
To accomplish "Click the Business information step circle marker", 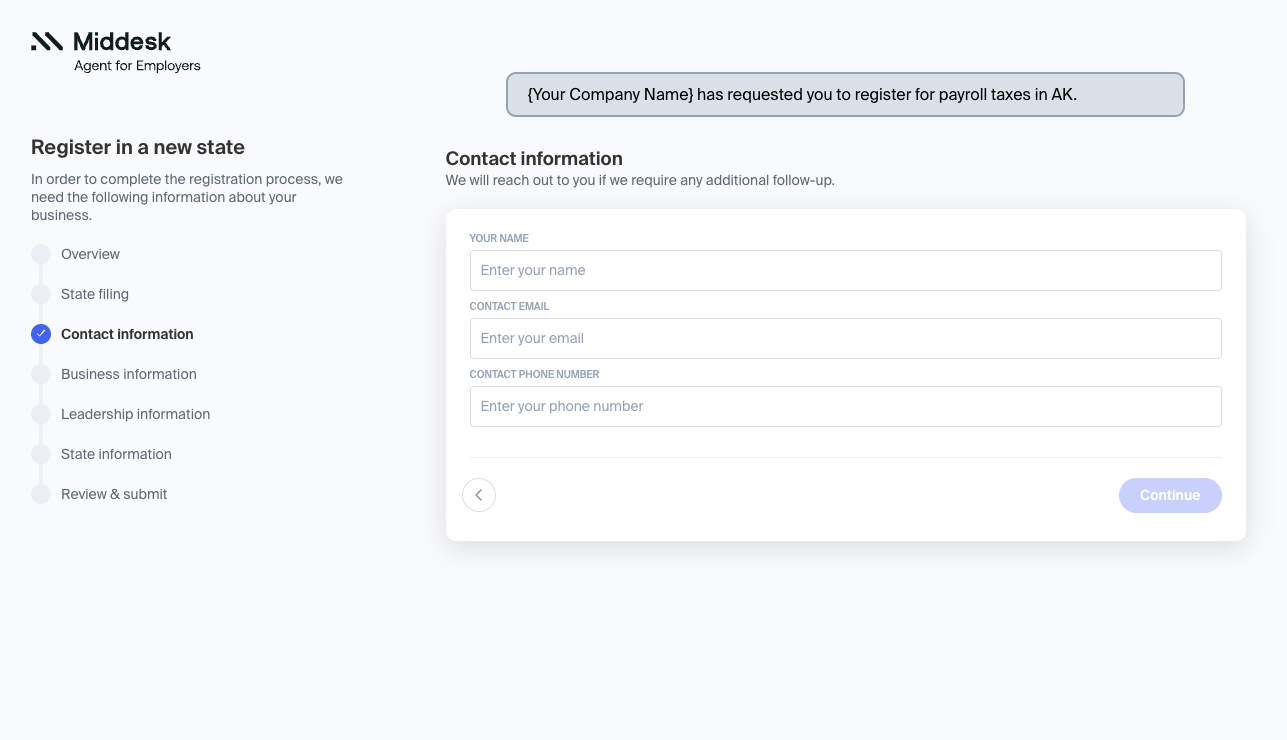I will (41, 374).
